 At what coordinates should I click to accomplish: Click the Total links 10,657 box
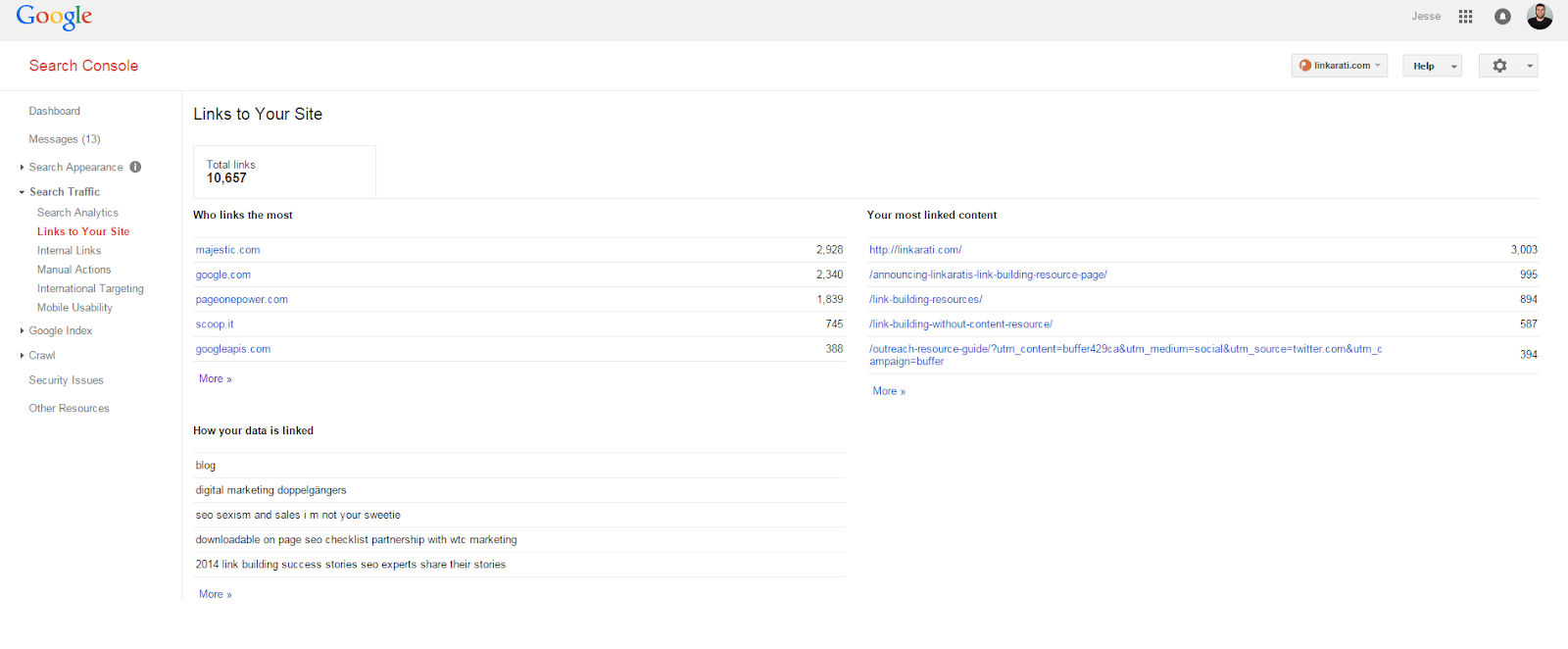pyautogui.click(x=284, y=172)
